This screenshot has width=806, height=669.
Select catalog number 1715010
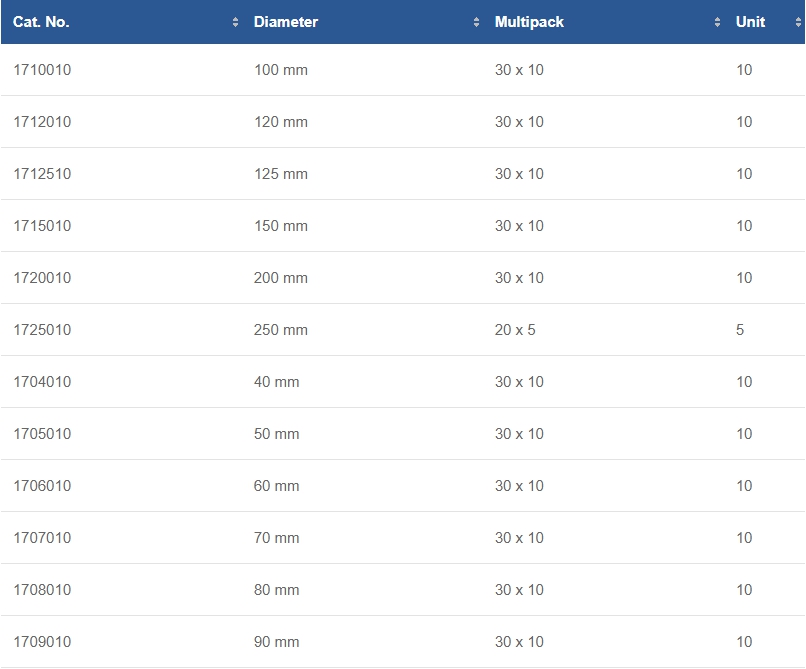pos(42,226)
